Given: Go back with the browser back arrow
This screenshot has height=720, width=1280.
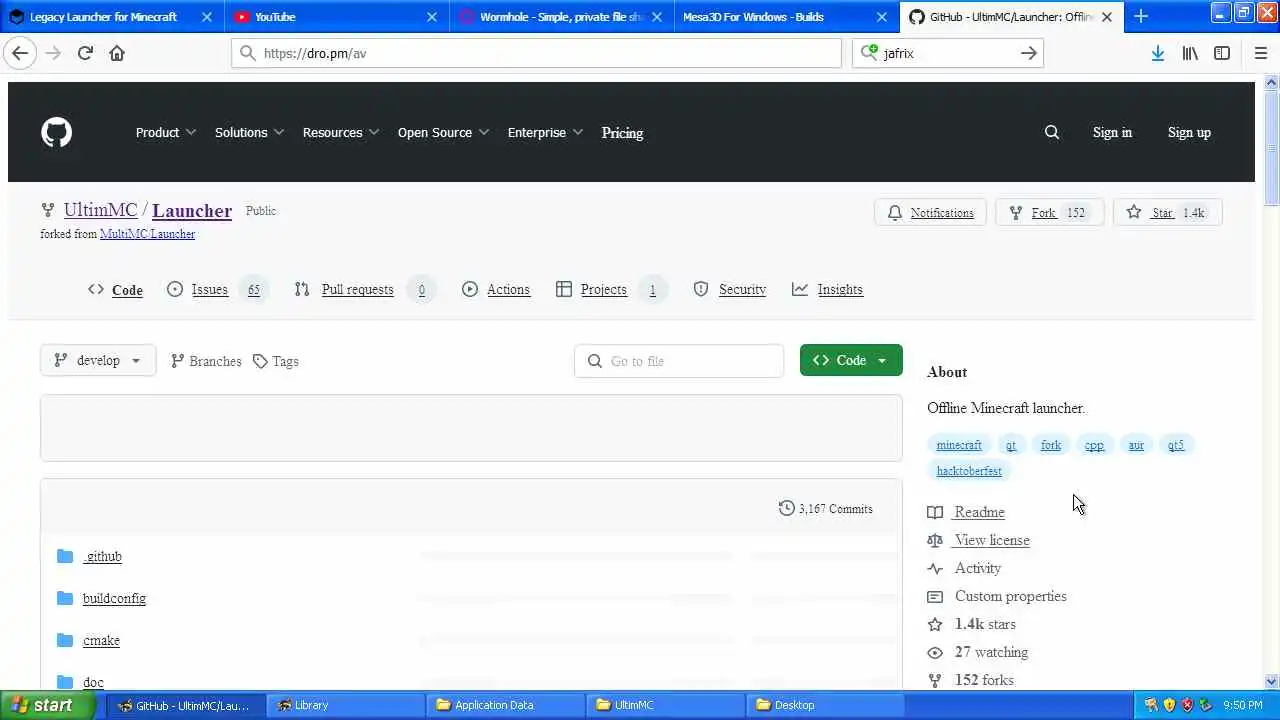Looking at the screenshot, I should (x=20, y=53).
